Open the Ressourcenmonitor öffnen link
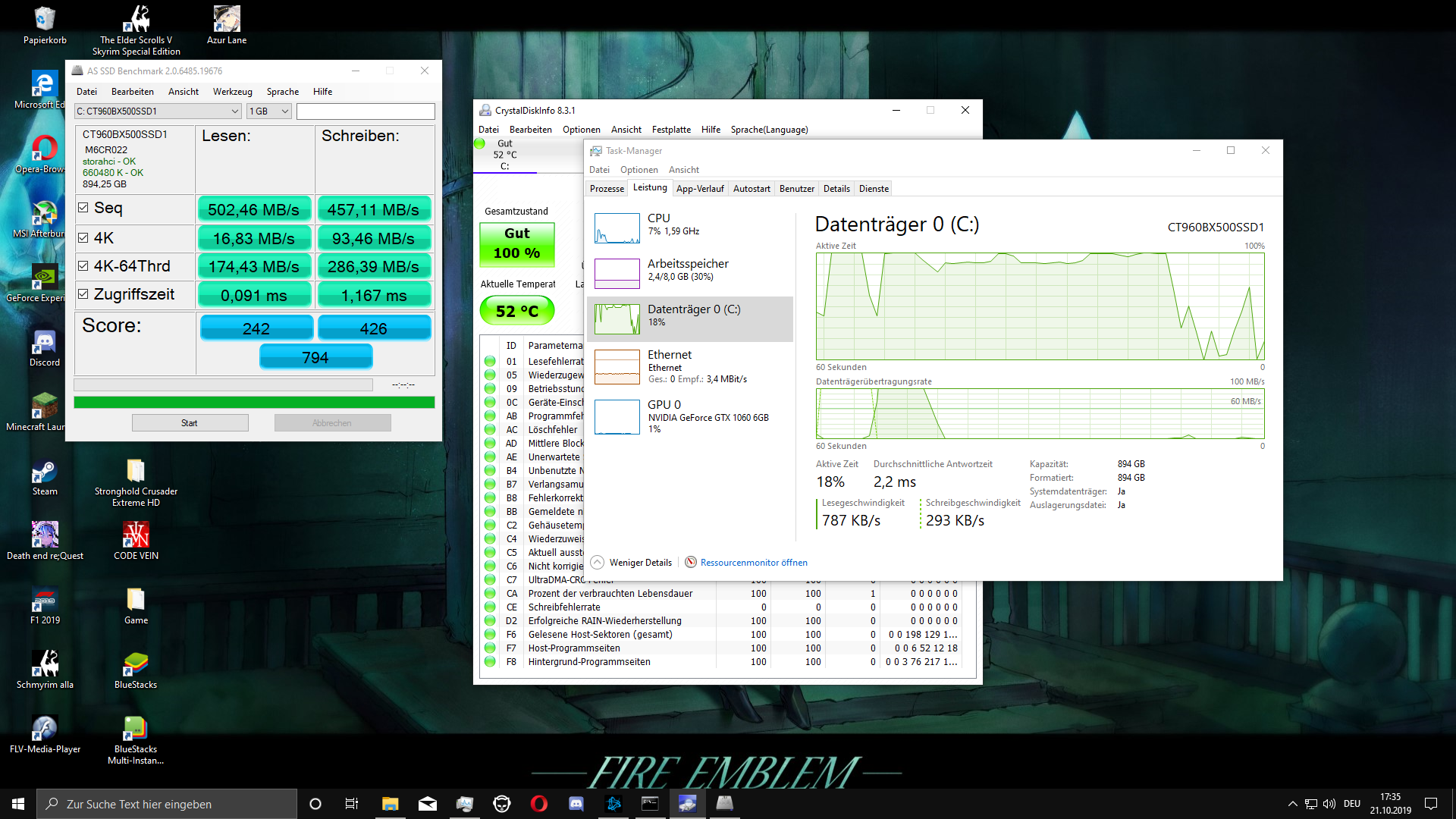The width and height of the screenshot is (1456, 819). [753, 563]
